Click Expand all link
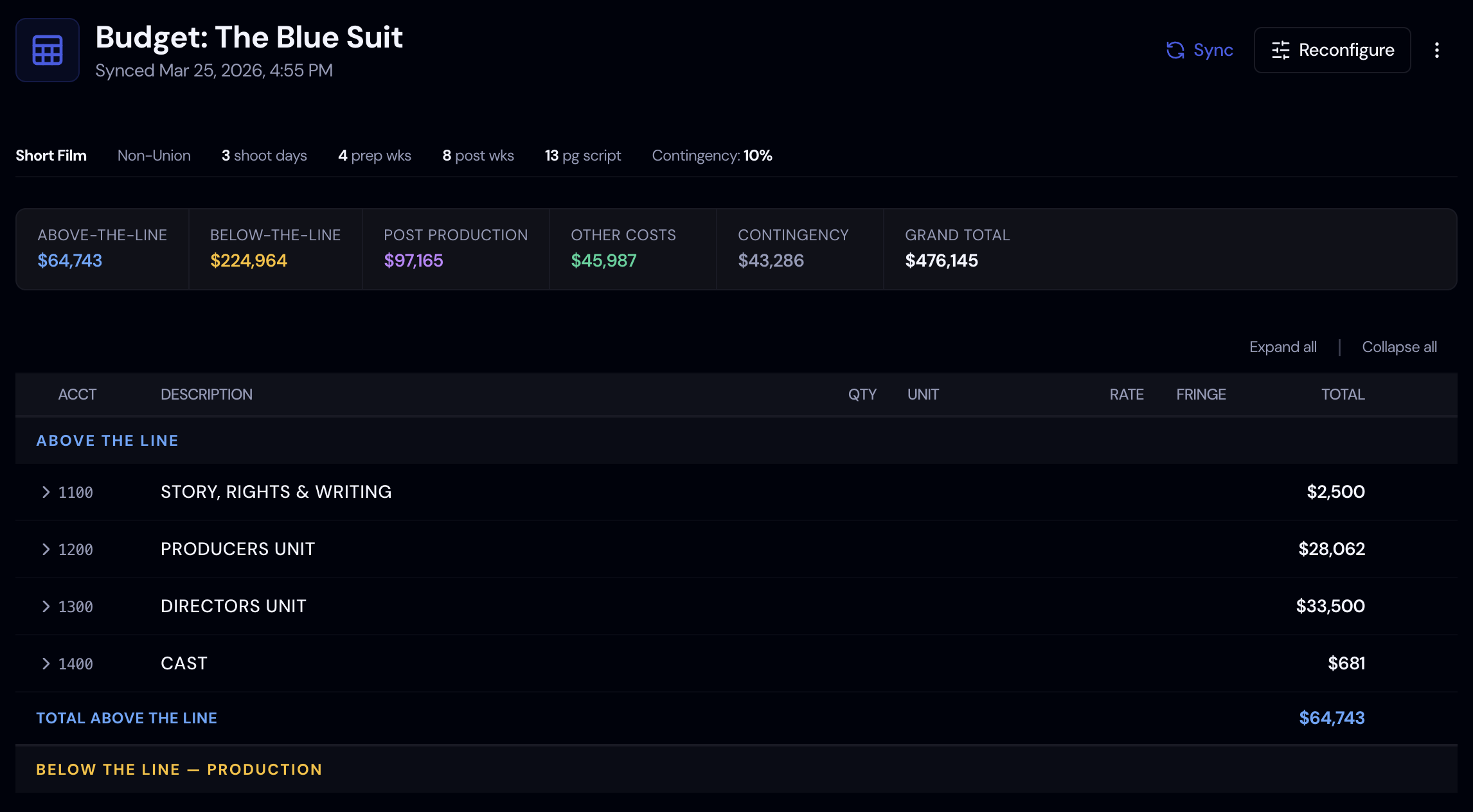 click(x=1283, y=347)
